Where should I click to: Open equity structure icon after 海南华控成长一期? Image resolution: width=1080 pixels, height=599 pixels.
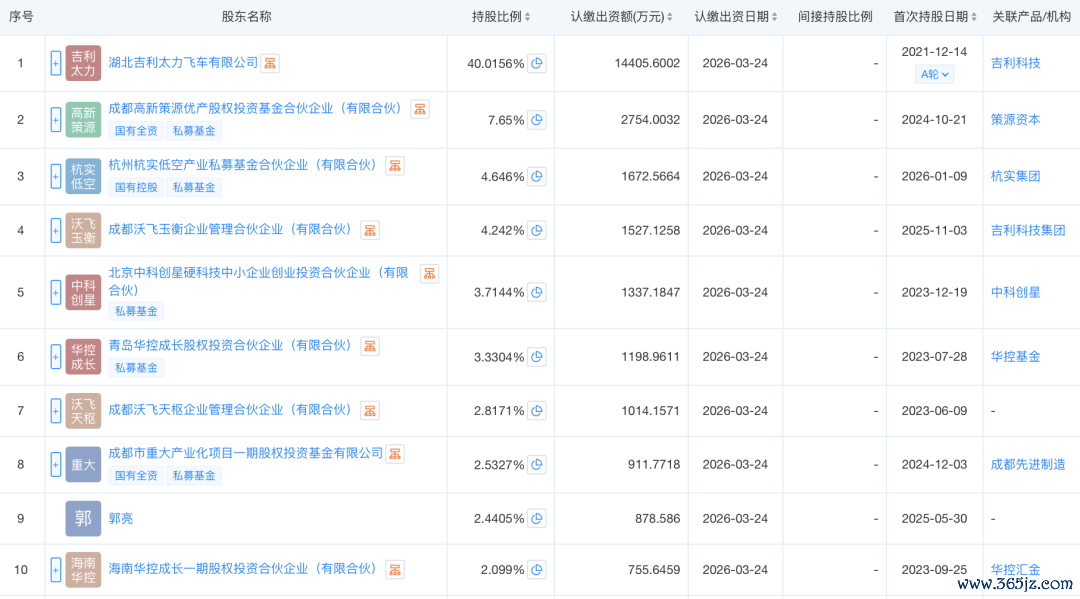(395, 569)
